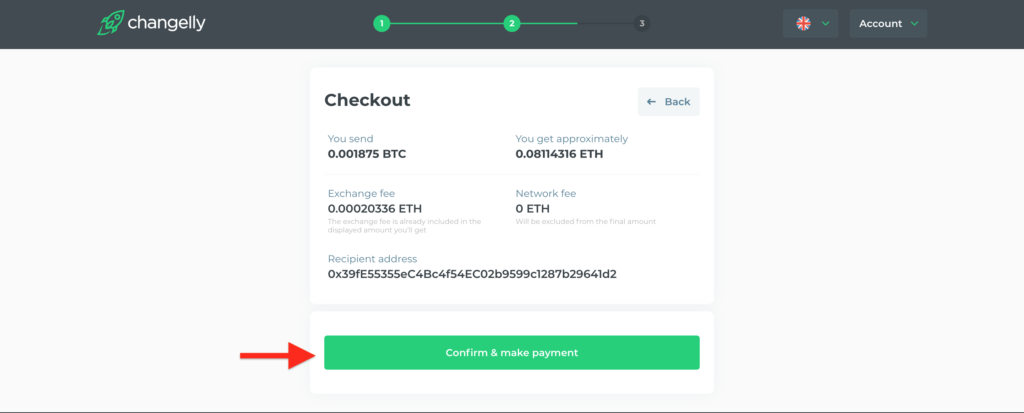Jump to step 3 circle indicator
Viewport: 1024px width, 413px height.
pyautogui.click(x=642, y=24)
